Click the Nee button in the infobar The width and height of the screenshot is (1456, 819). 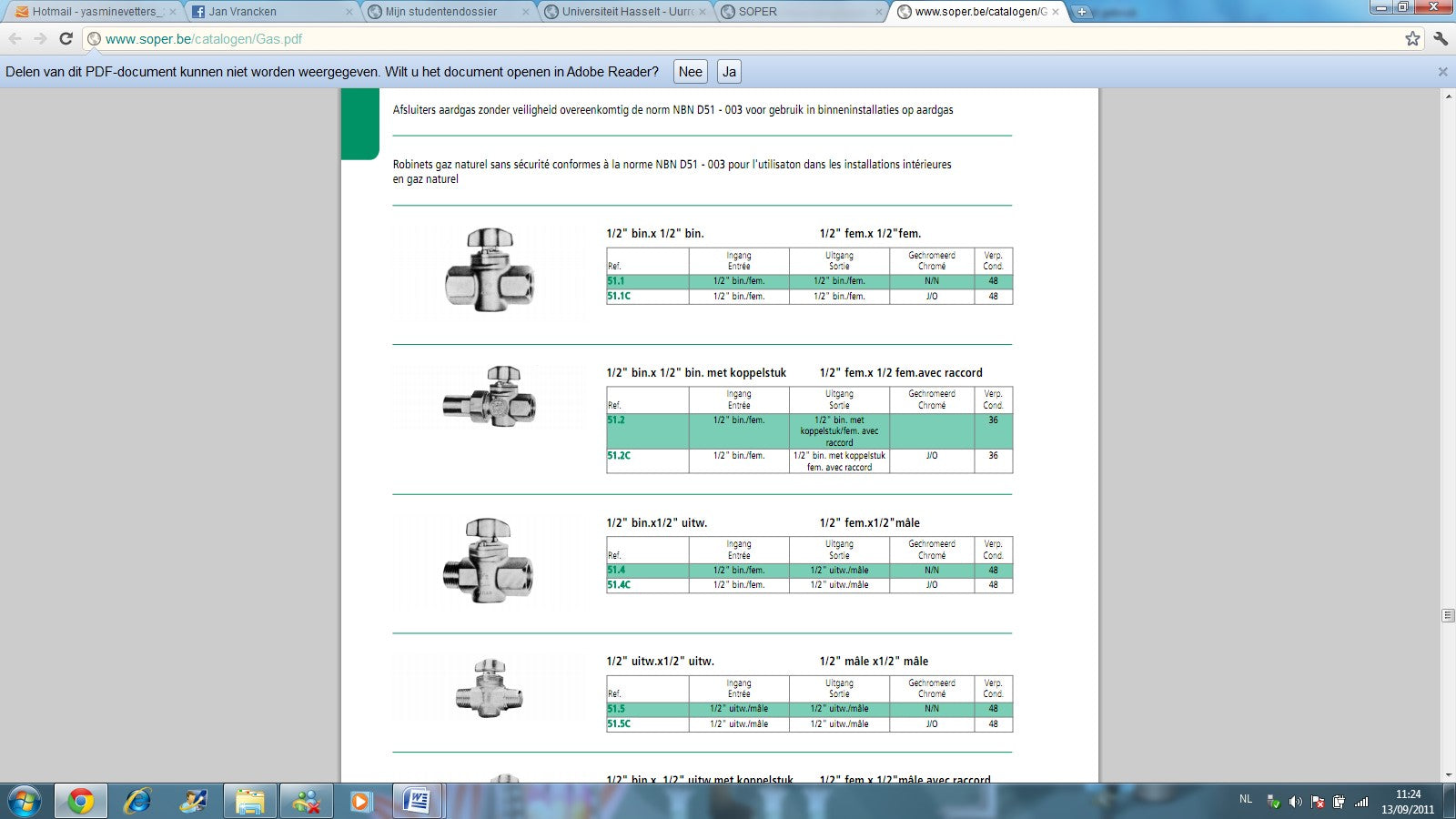click(x=690, y=72)
